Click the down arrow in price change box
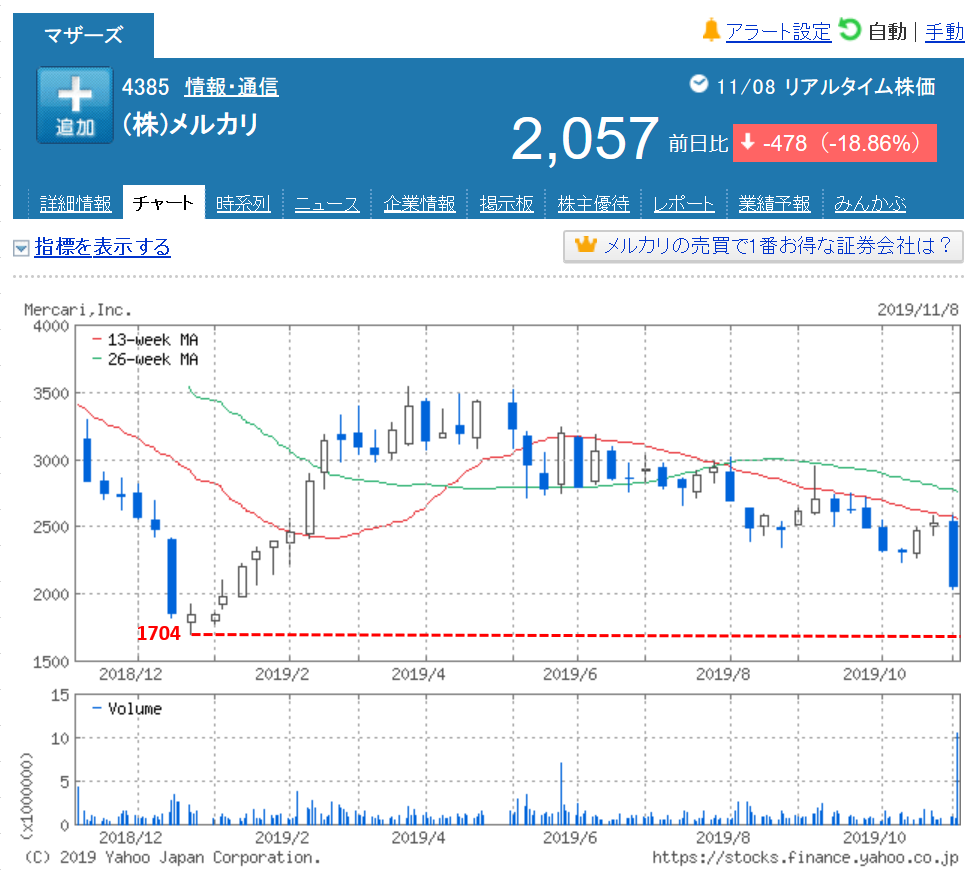The image size is (970, 877). click(748, 142)
